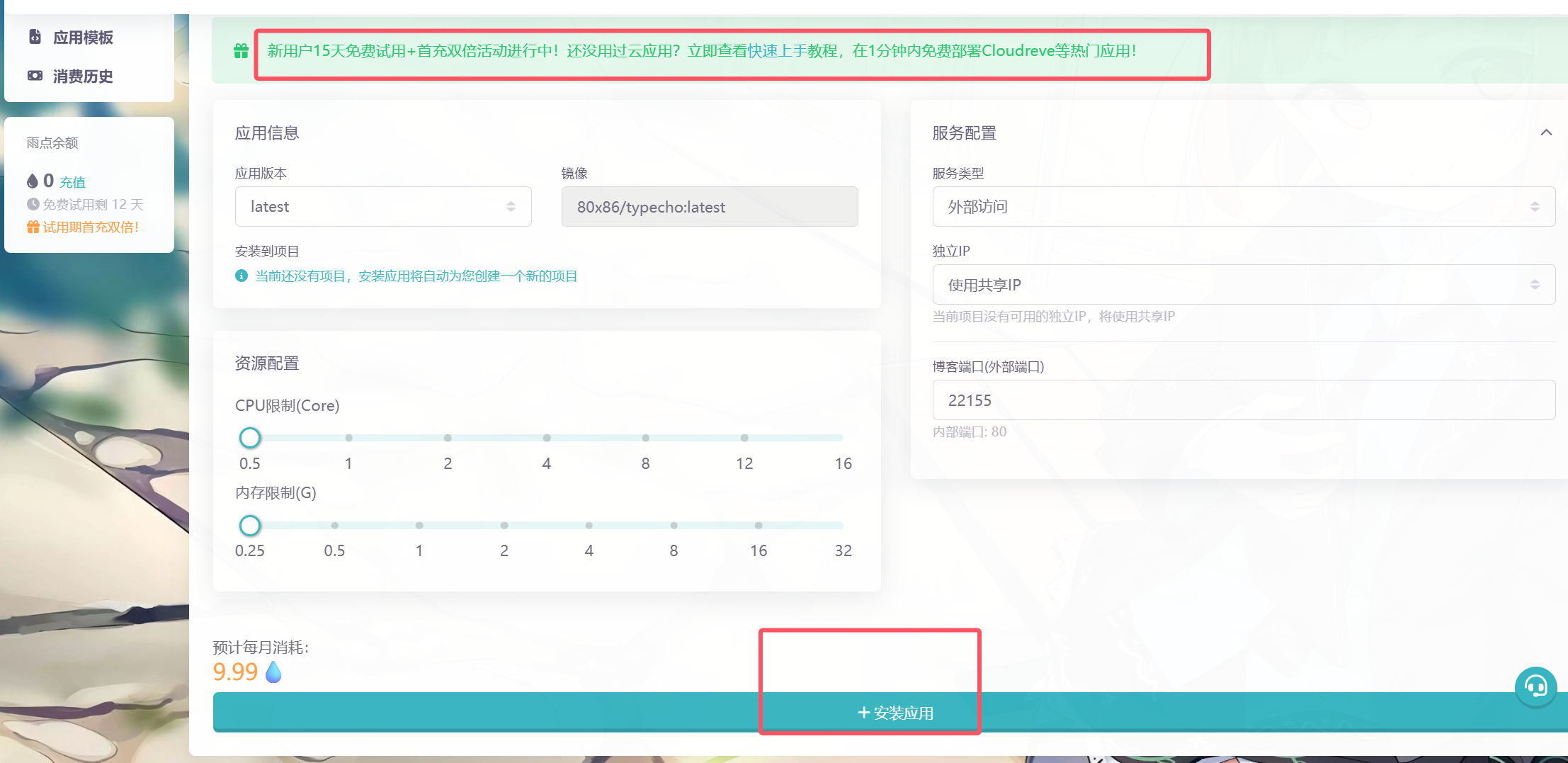Screen dimensions: 1568x763
Task: Open the 应用版本 latest dropdown
Action: 383,206
